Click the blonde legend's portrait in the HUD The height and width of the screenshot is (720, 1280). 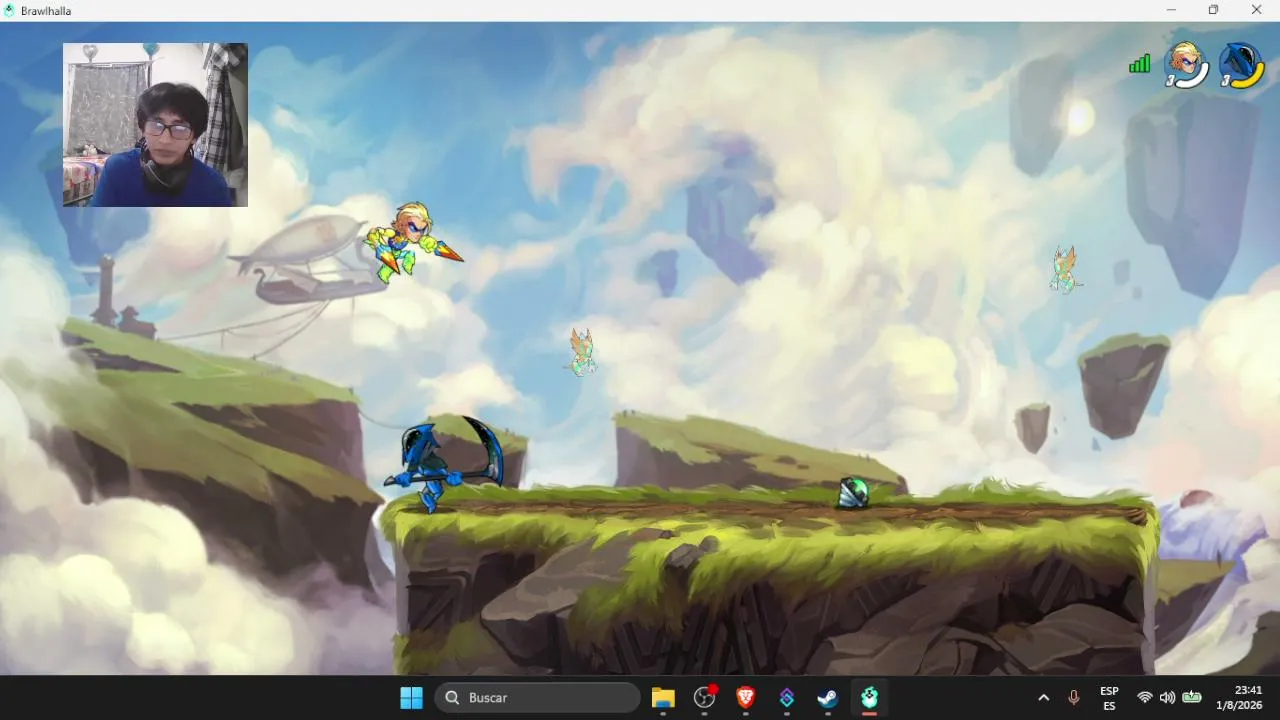[1186, 65]
